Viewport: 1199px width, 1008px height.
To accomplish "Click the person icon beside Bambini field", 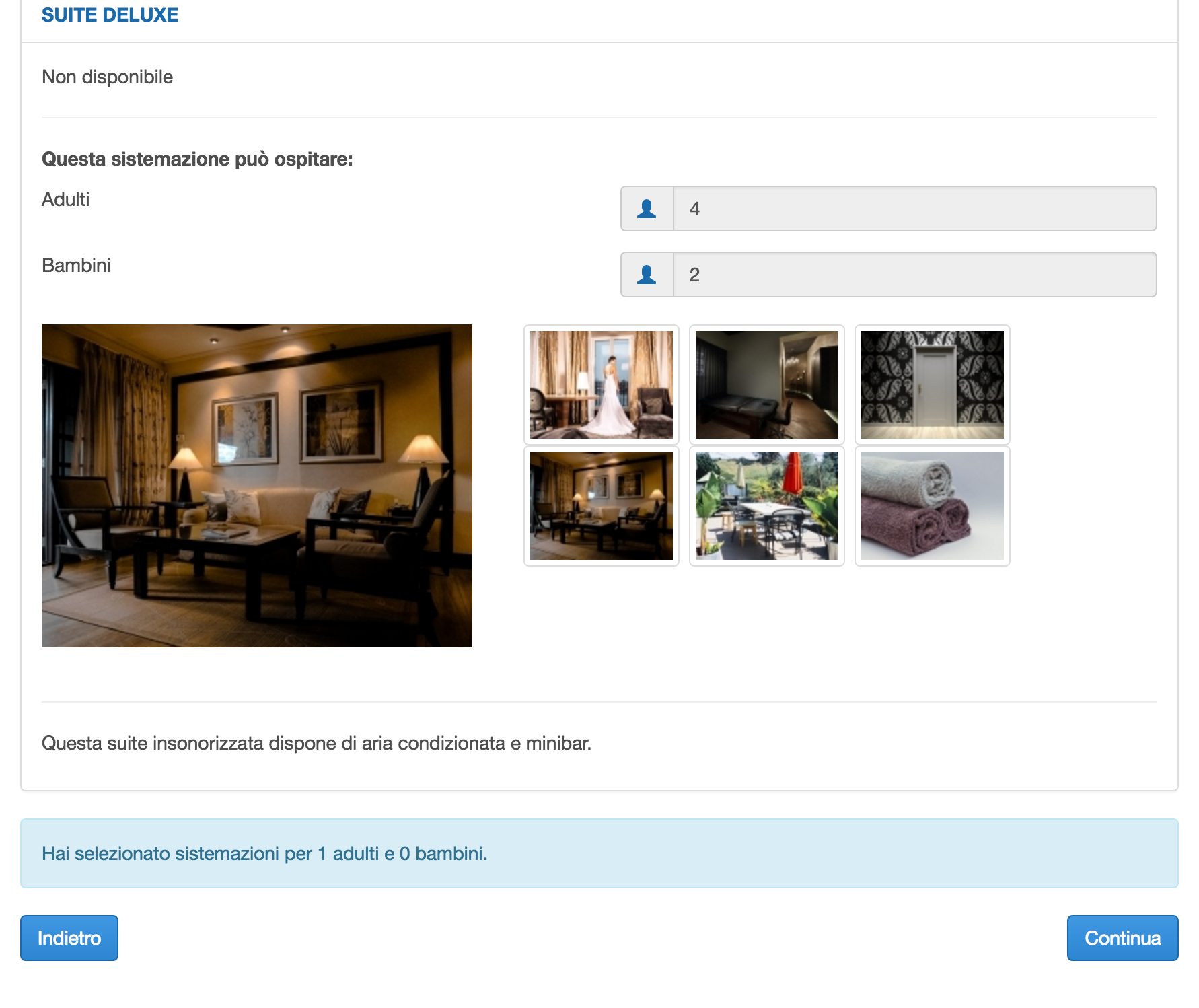I will [647, 275].
